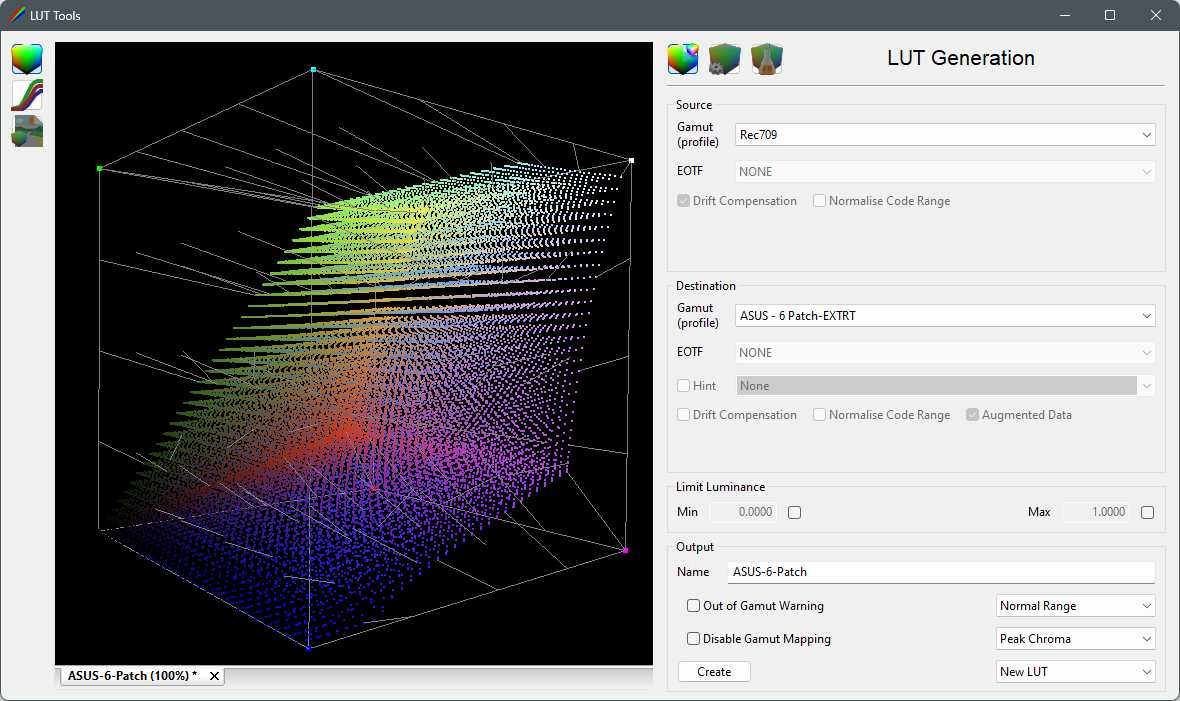Check Disable Gamut Mapping

click(693, 638)
